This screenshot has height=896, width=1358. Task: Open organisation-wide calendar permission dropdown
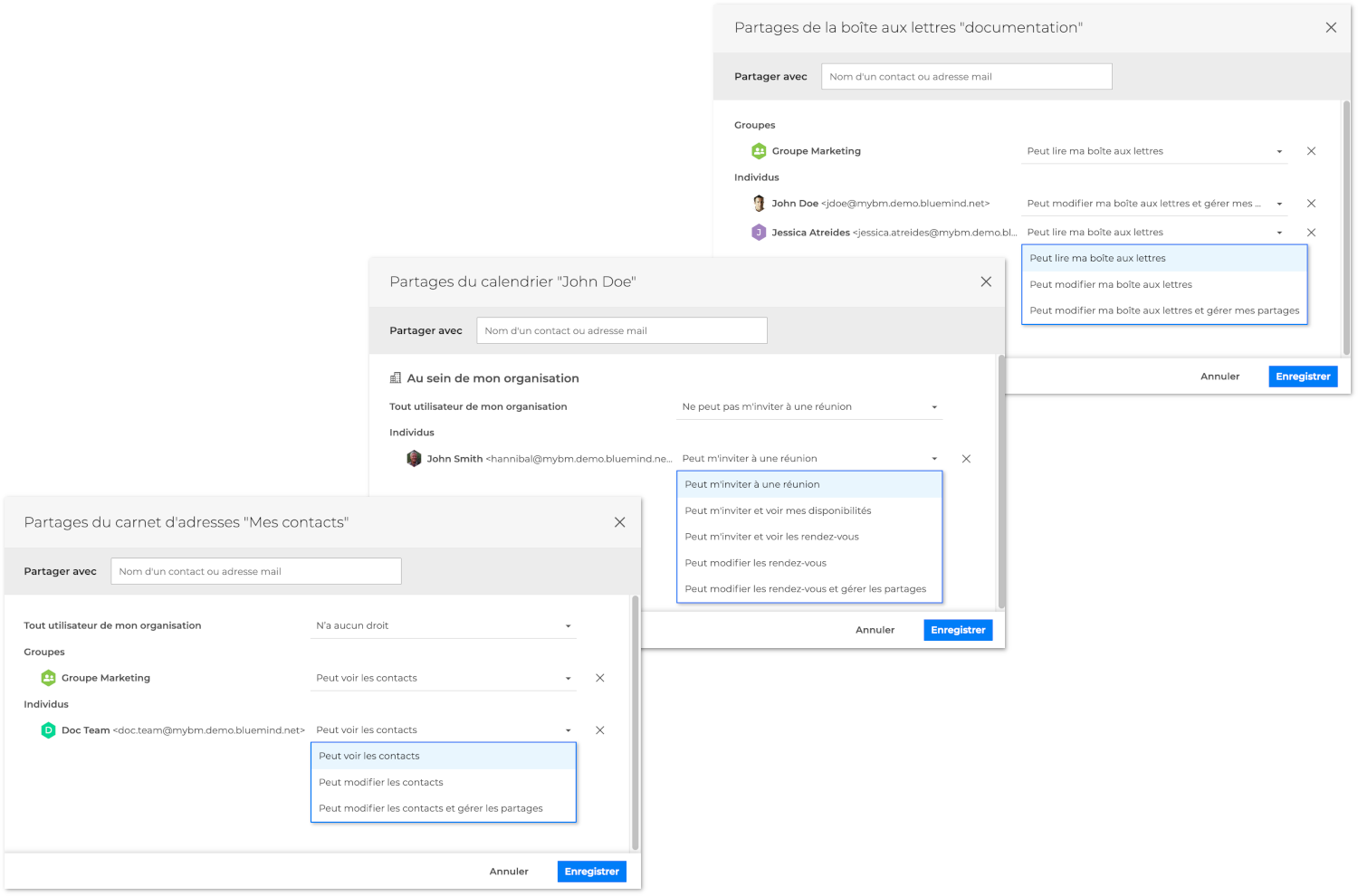(x=809, y=407)
